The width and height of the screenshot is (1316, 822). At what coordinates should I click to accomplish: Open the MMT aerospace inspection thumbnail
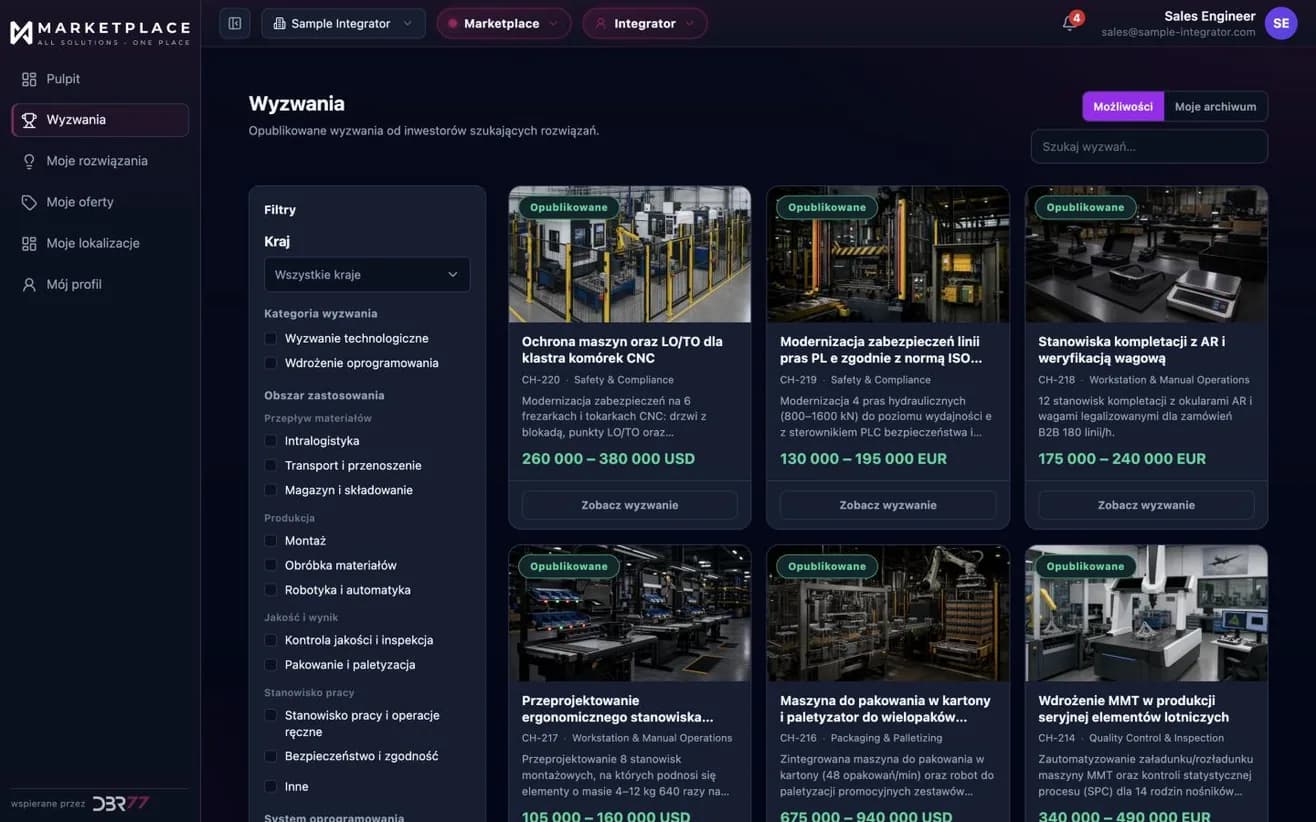1146,613
